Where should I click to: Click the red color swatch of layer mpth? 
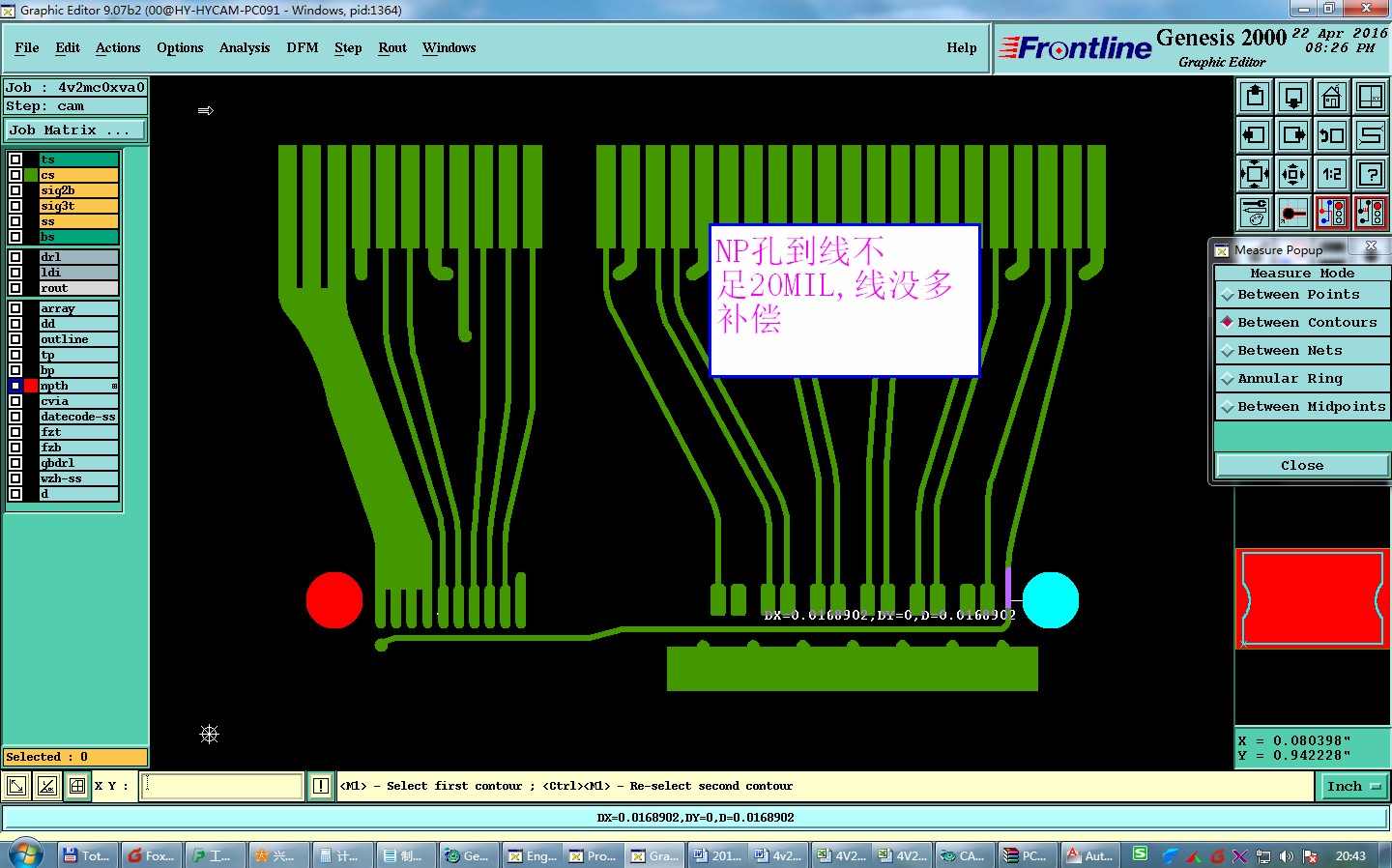(31, 386)
